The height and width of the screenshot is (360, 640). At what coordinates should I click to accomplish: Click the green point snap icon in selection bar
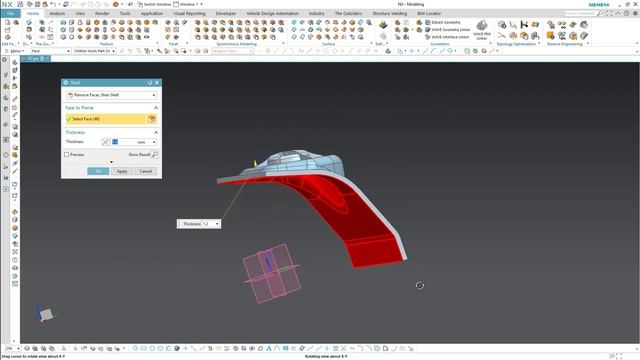pos(411,51)
